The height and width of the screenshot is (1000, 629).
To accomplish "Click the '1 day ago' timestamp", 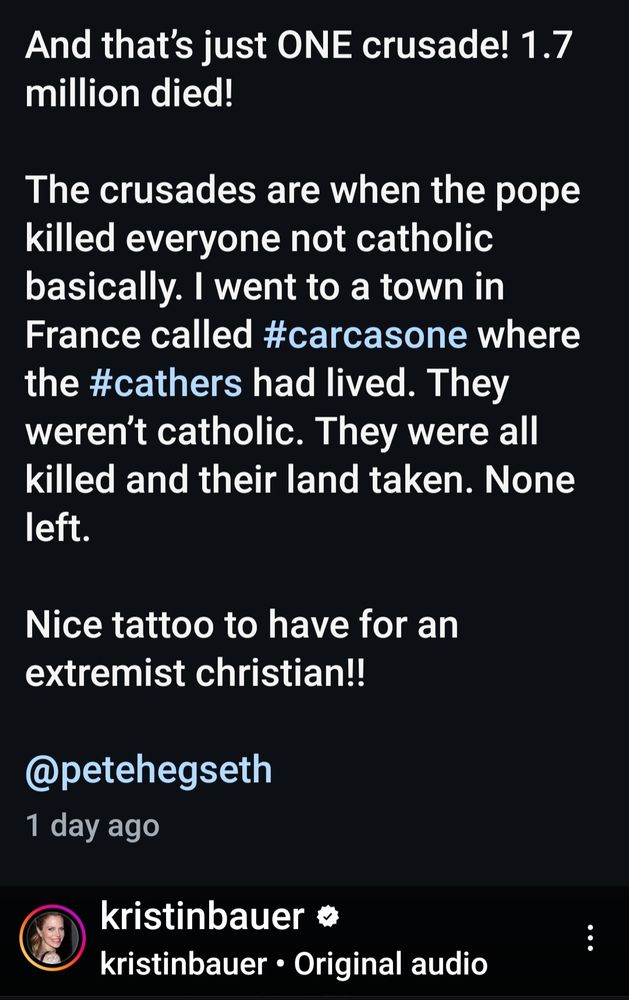I will coord(92,825).
